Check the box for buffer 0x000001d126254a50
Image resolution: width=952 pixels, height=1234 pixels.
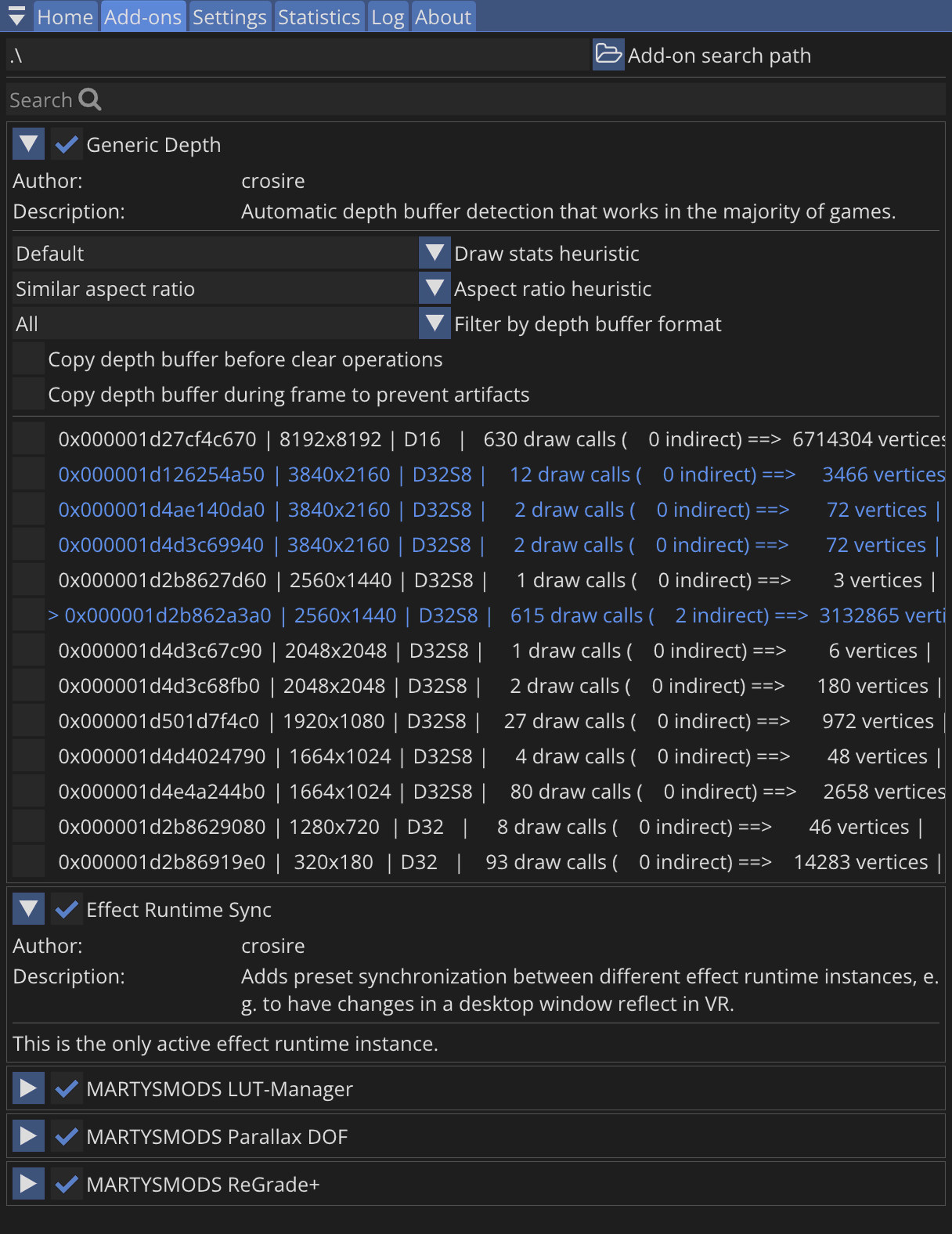click(29, 474)
